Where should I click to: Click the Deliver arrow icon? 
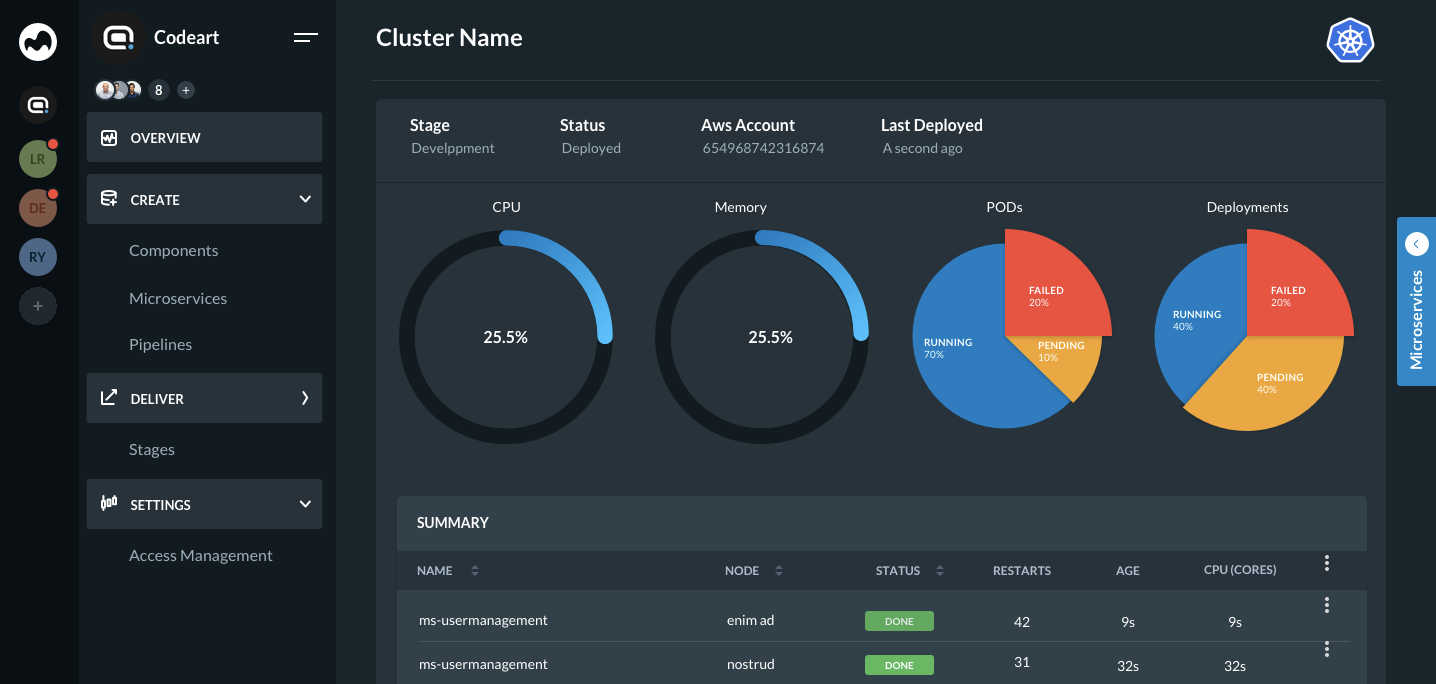[109, 398]
